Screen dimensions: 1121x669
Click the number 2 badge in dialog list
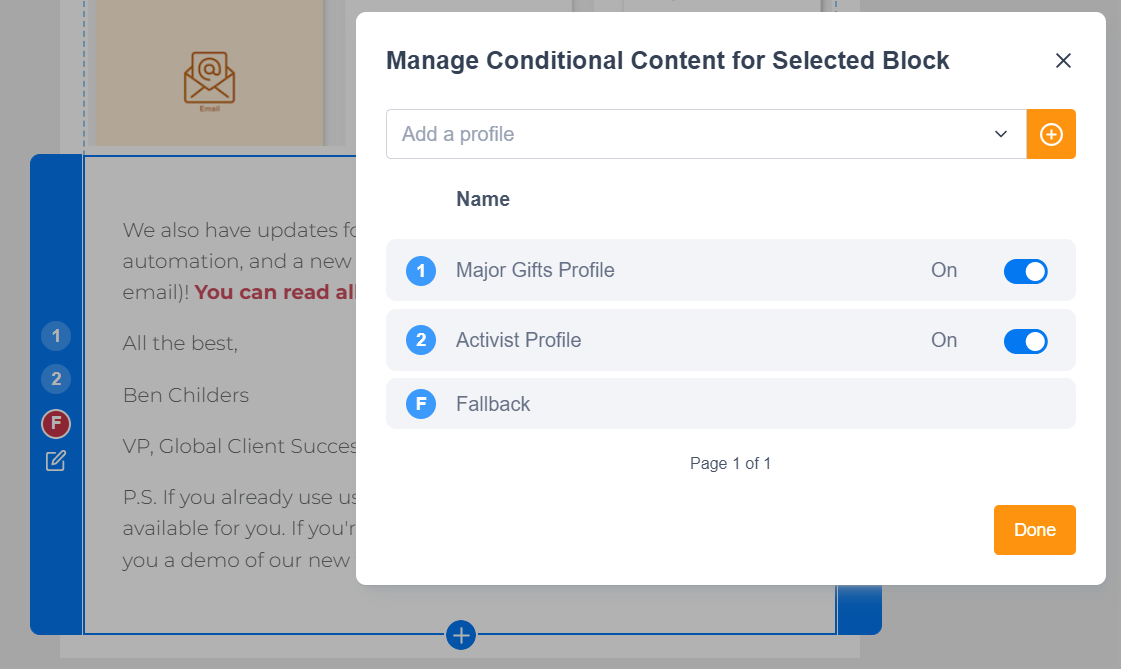click(421, 340)
